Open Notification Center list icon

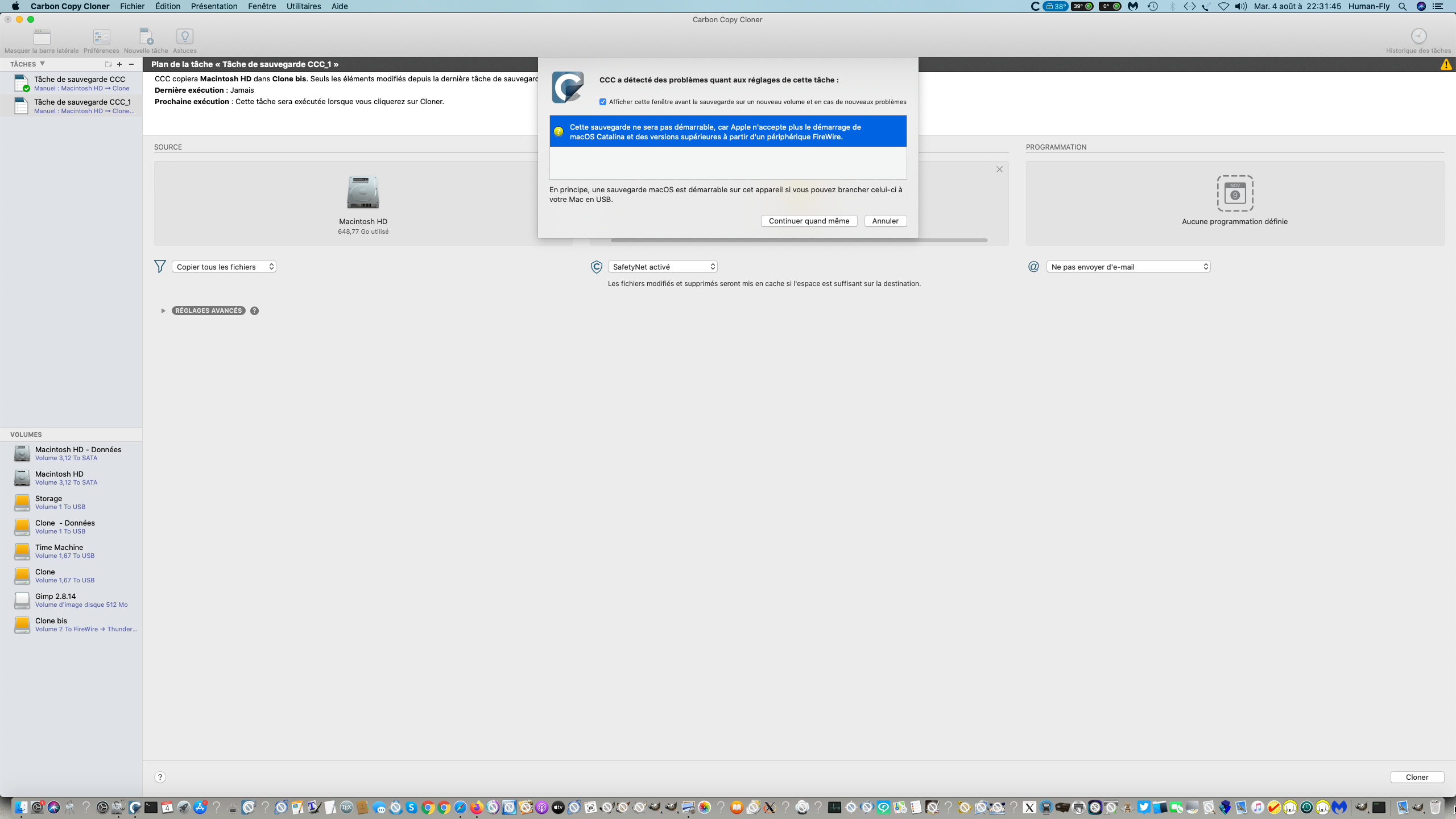point(1438,6)
